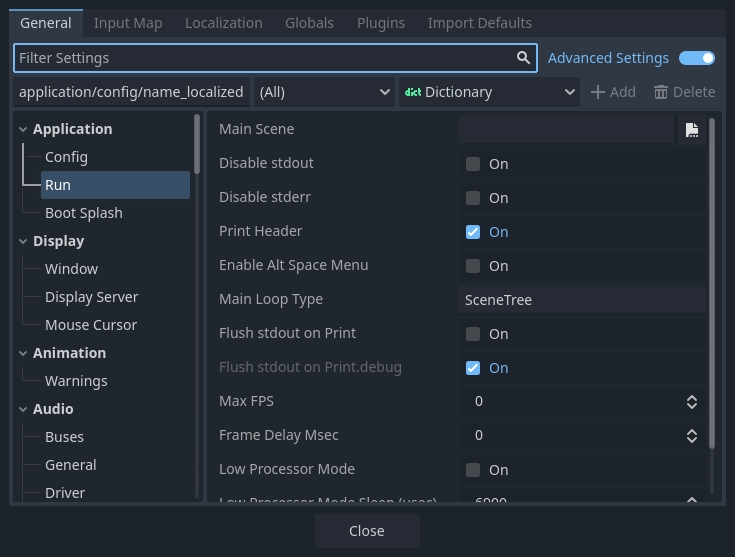The image size is (735, 557).
Task: Select Boot Splash in the settings tree
Action: pos(84,213)
